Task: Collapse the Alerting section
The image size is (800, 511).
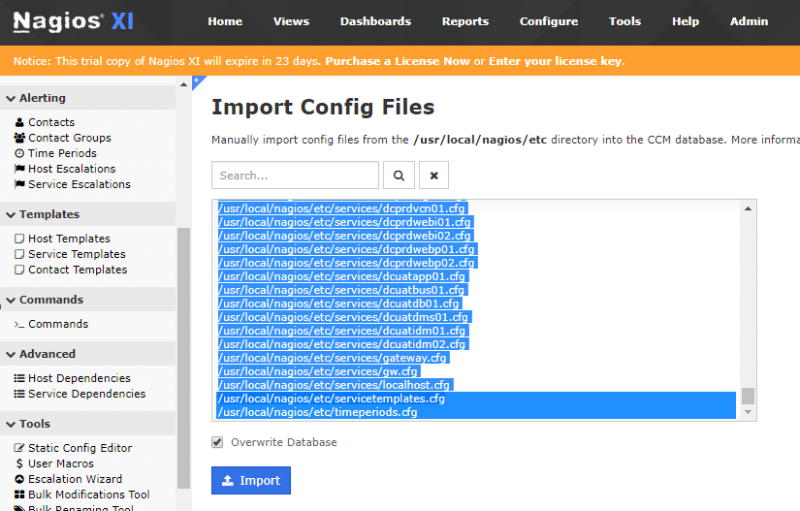Action: (88, 98)
